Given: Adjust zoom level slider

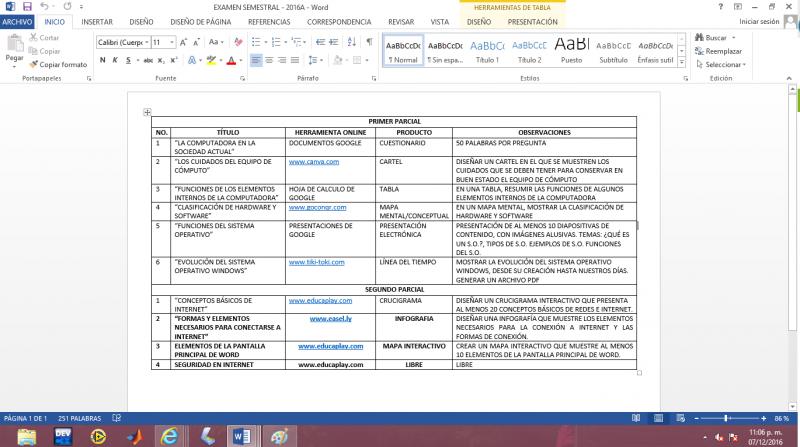Looking at the screenshot, I should coord(726,418).
